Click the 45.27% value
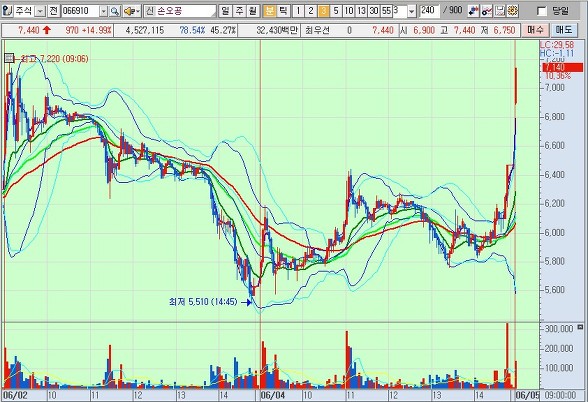This screenshot has height=402, width=588. (x=223, y=30)
